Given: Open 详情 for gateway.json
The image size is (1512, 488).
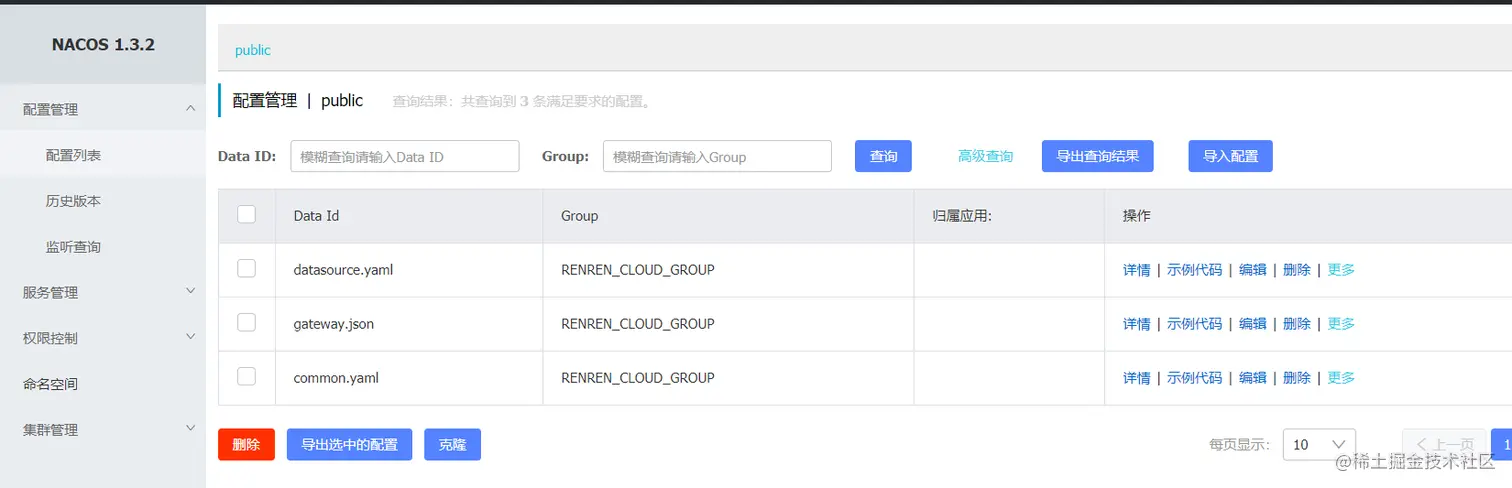Looking at the screenshot, I should (x=1137, y=324).
